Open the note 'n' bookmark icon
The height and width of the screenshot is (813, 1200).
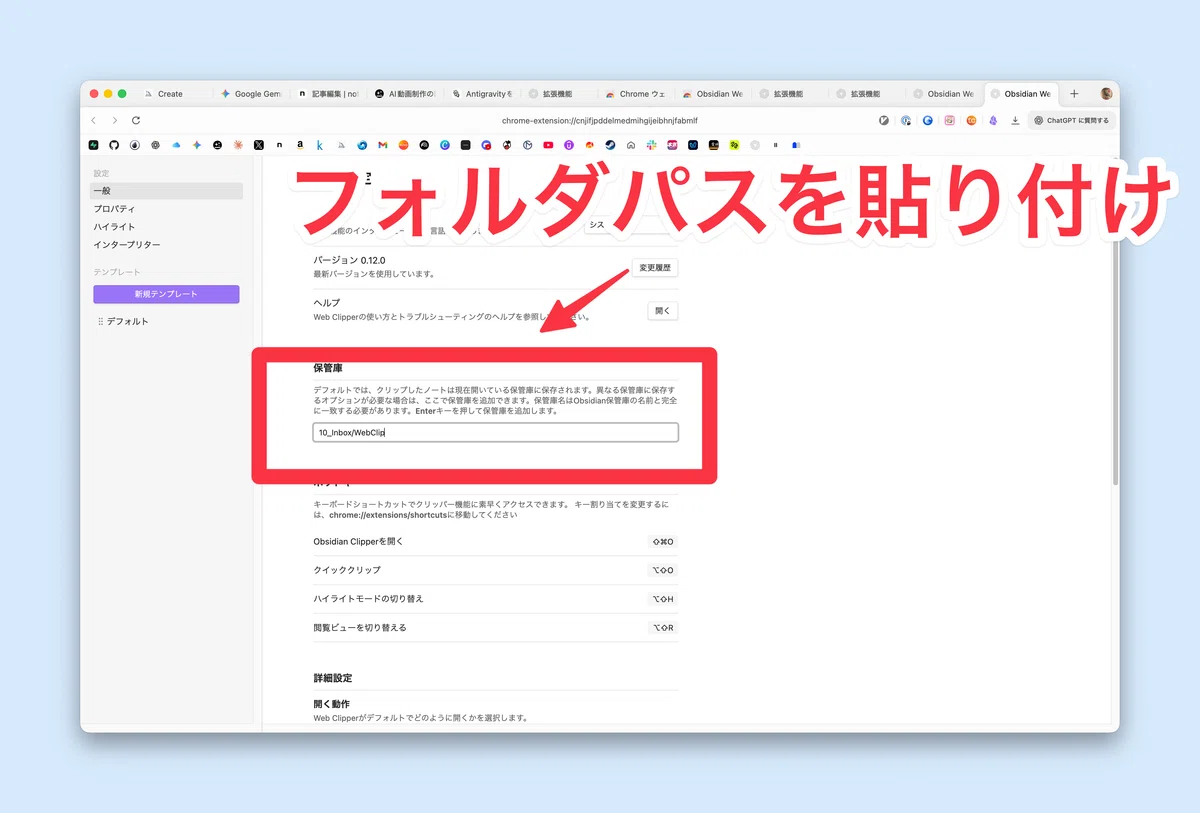click(x=279, y=145)
